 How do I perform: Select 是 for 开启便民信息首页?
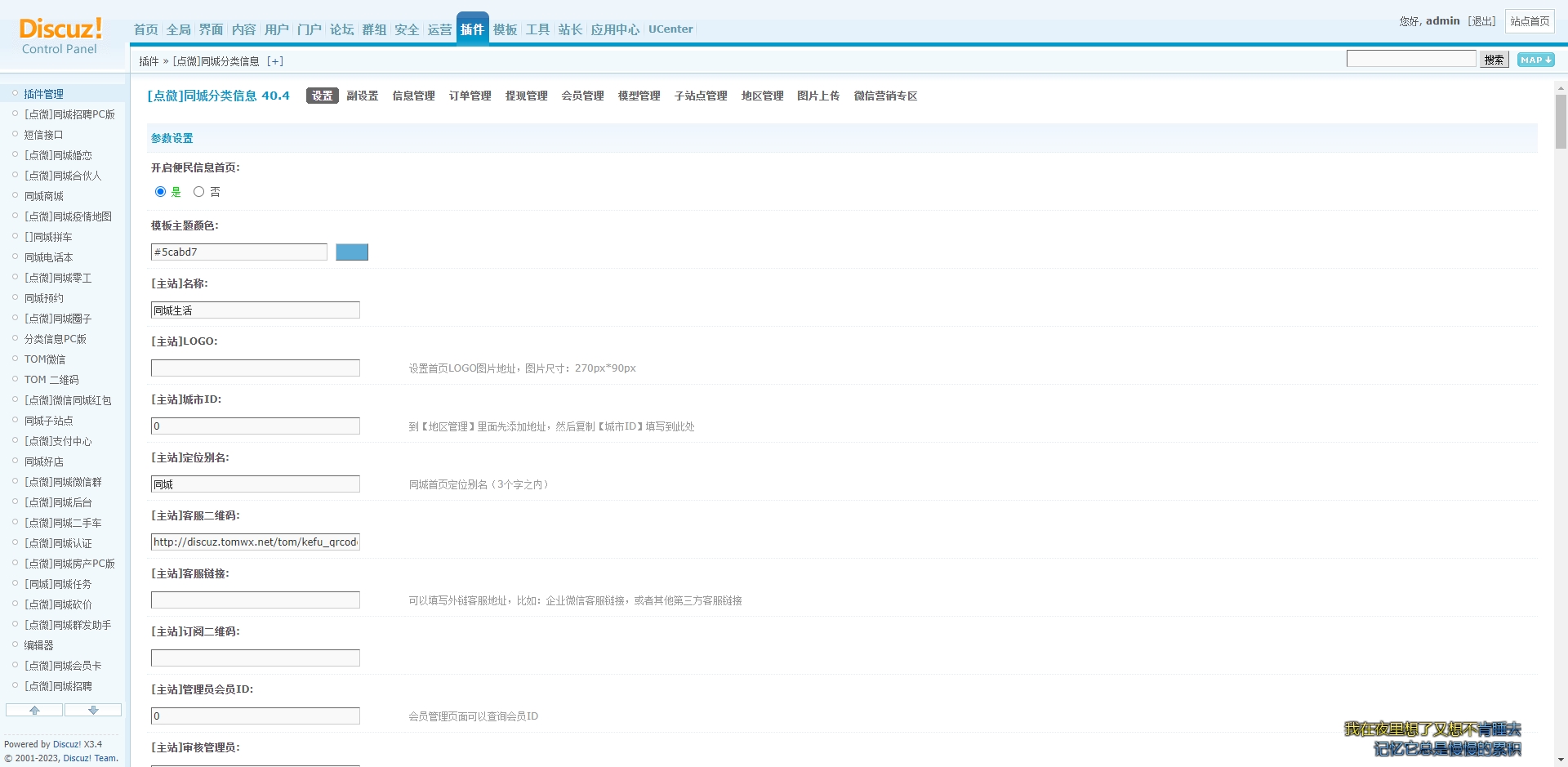160,192
